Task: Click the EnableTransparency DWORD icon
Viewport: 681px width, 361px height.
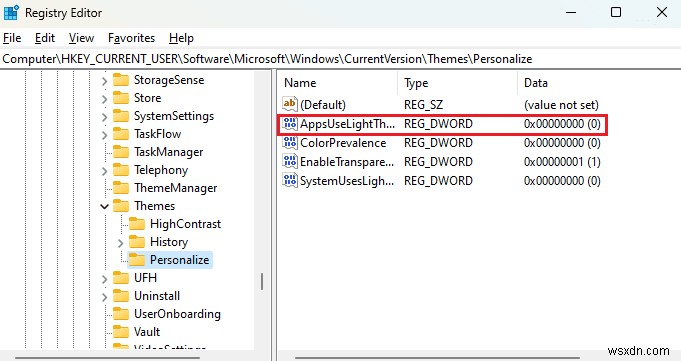Action: [290, 162]
